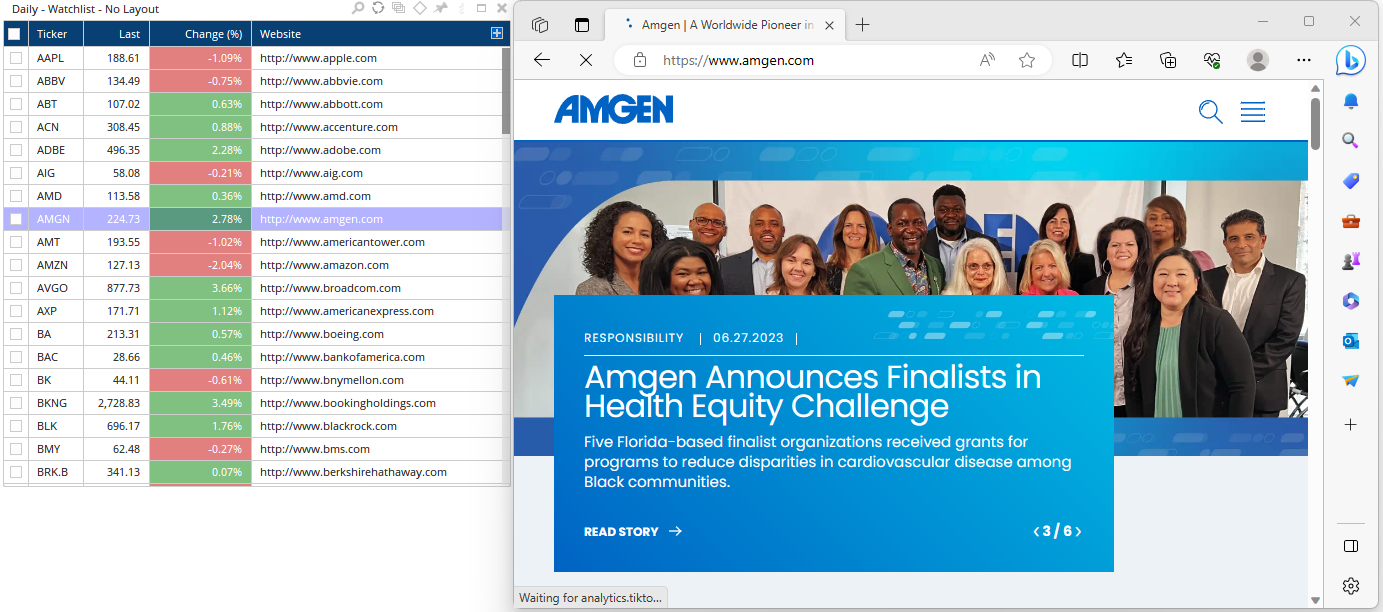This screenshot has width=1383, height=612.
Task: Toggle the select-all checkbox in Watchlist header
Action: pos(14,34)
